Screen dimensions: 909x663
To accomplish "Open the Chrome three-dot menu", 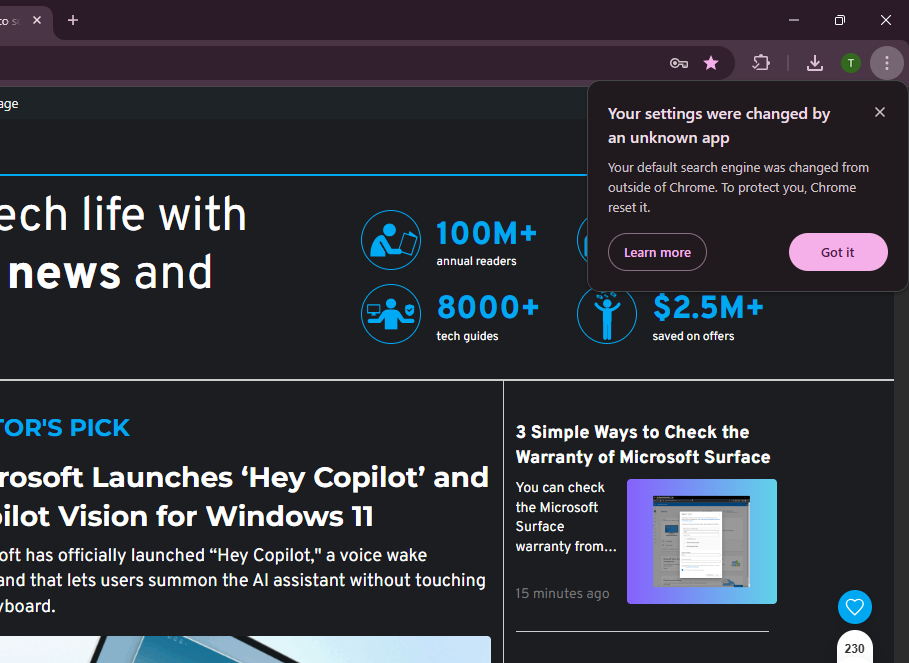I will [886, 63].
